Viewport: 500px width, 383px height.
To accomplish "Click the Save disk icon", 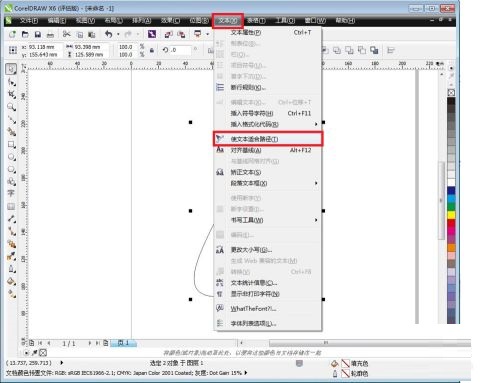I will click(x=38, y=34).
